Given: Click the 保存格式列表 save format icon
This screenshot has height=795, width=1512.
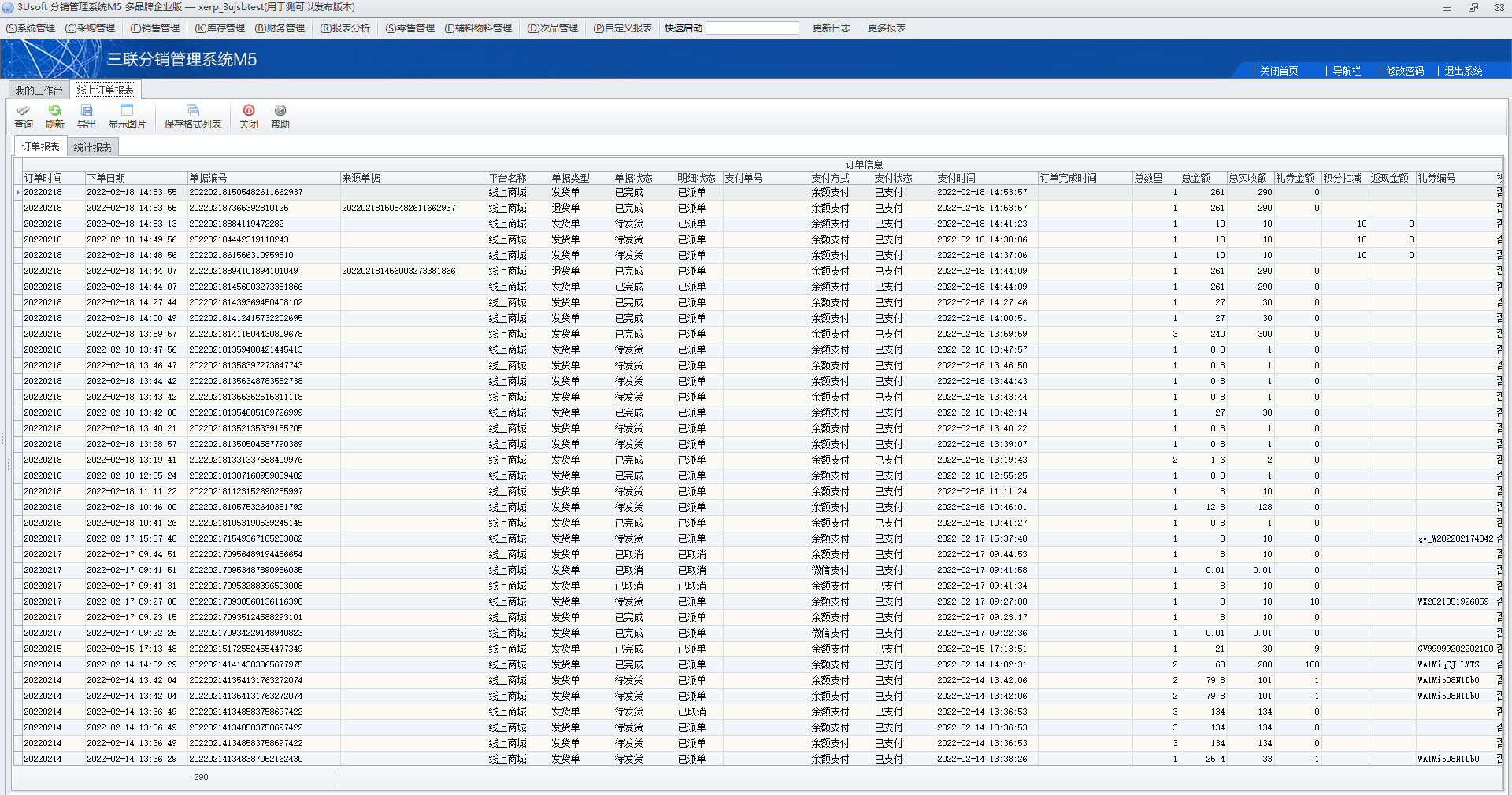Looking at the screenshot, I should (193, 116).
